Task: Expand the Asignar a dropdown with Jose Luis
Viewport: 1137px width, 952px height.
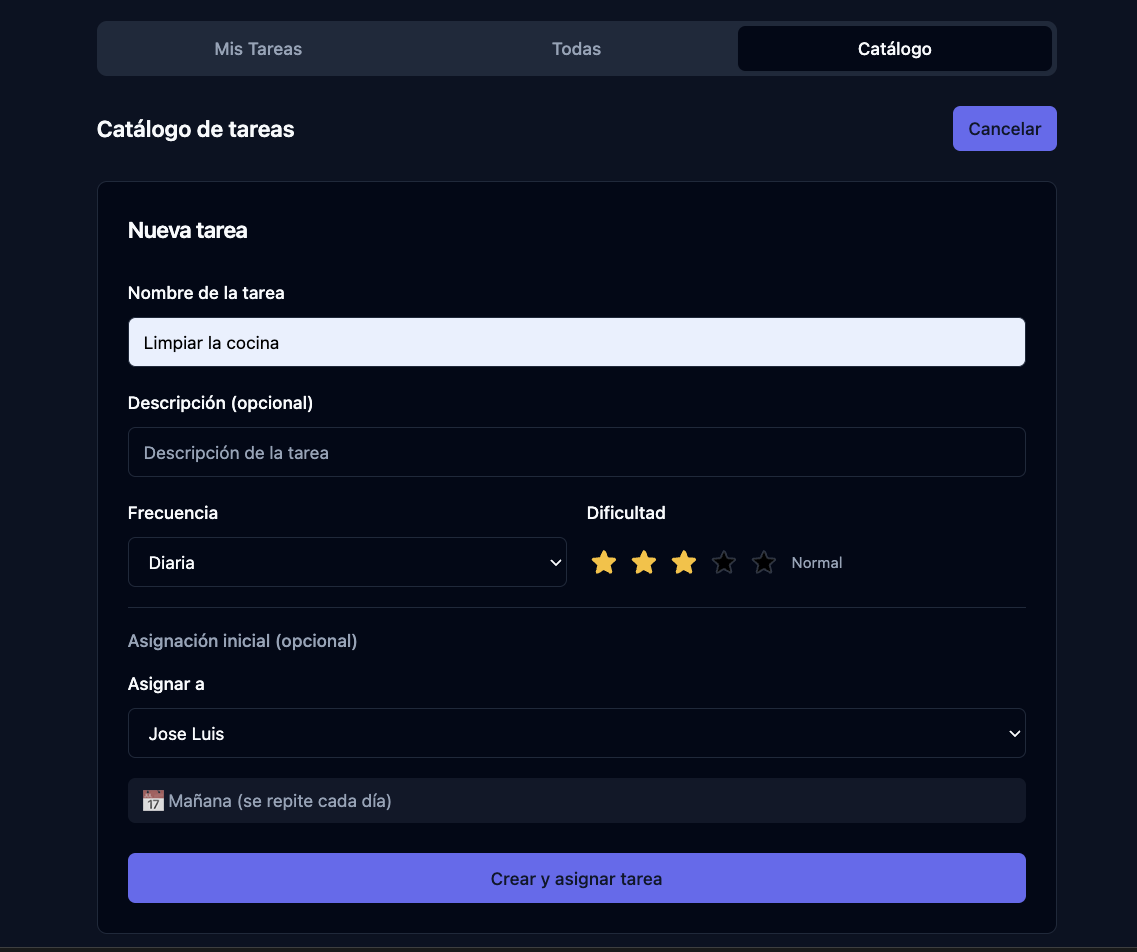Action: click(576, 734)
